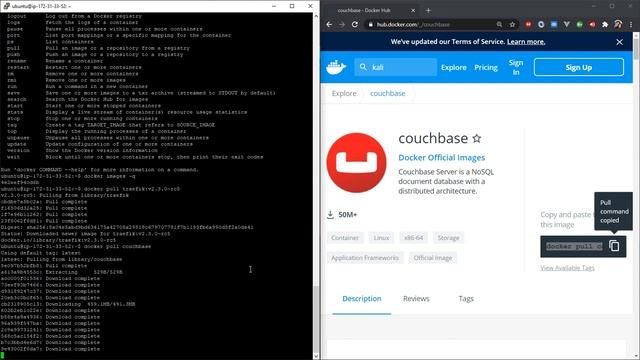Open the green extension icon

pyautogui.click(x=580, y=24)
